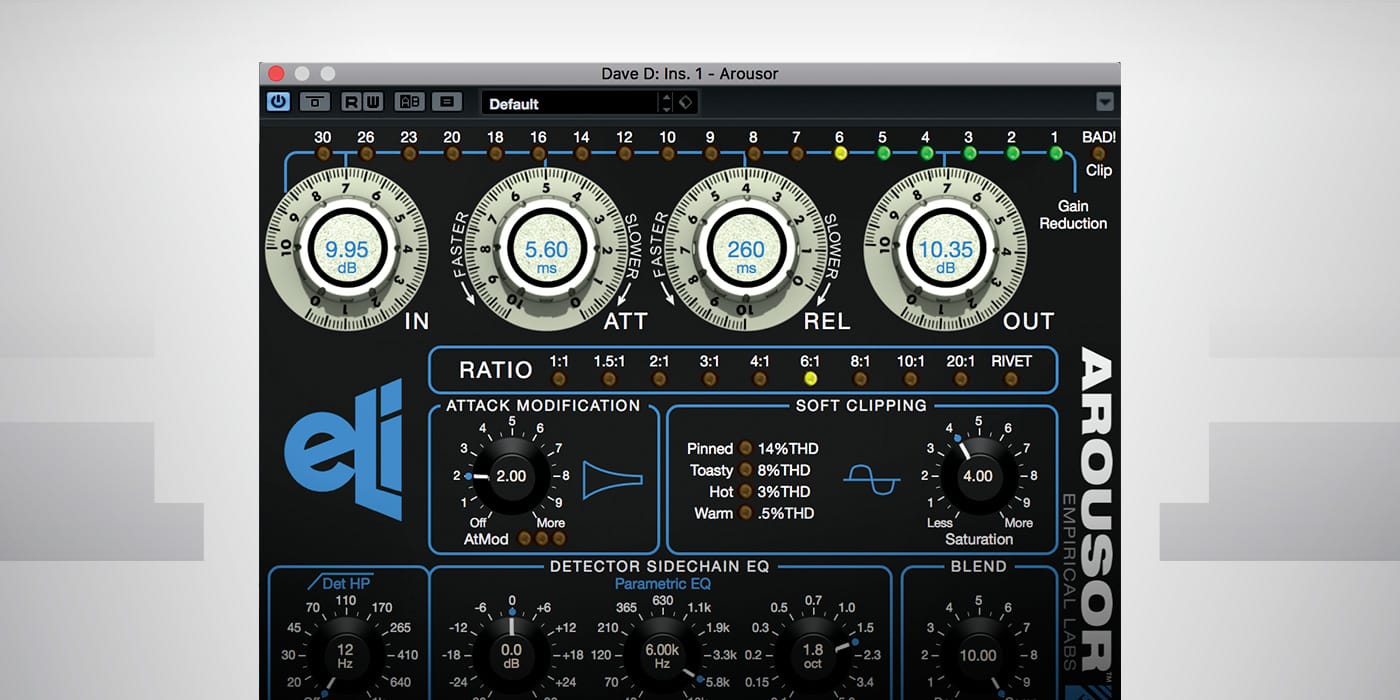This screenshot has height=700, width=1400.
Task: Click the BLEND heading
Action: tap(978, 566)
